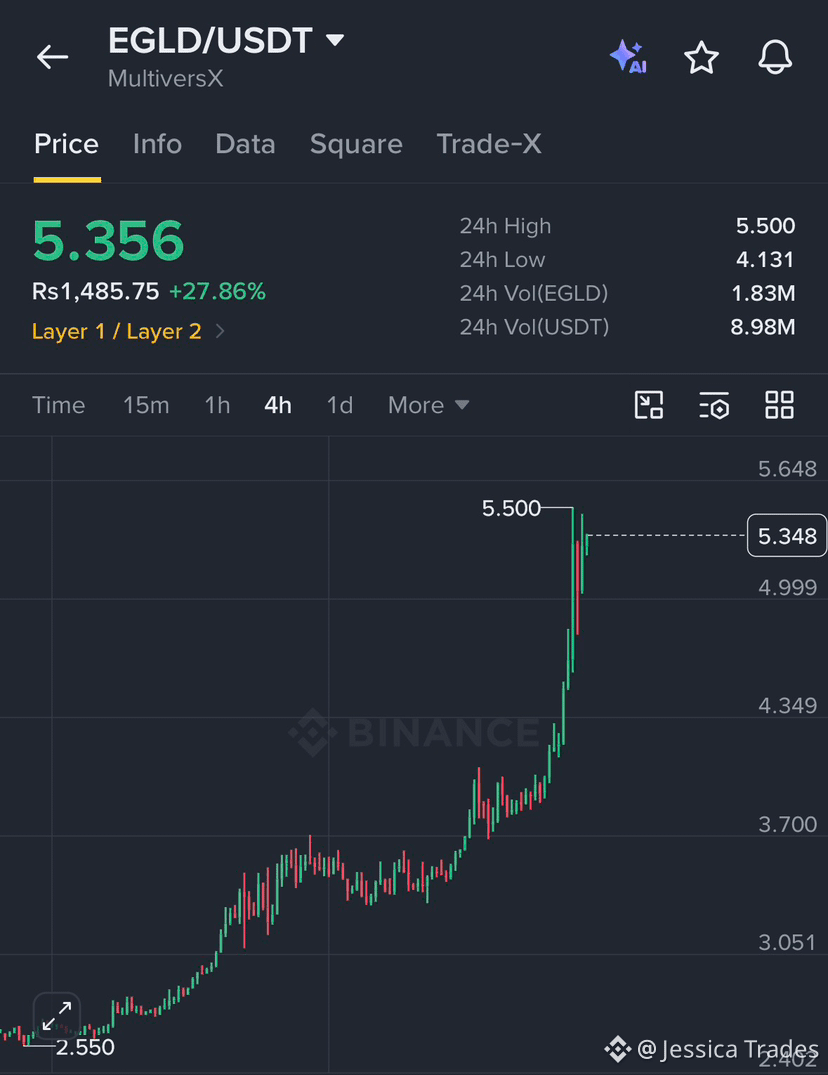Select the Time line chart view
828x1075 pixels.
click(59, 405)
